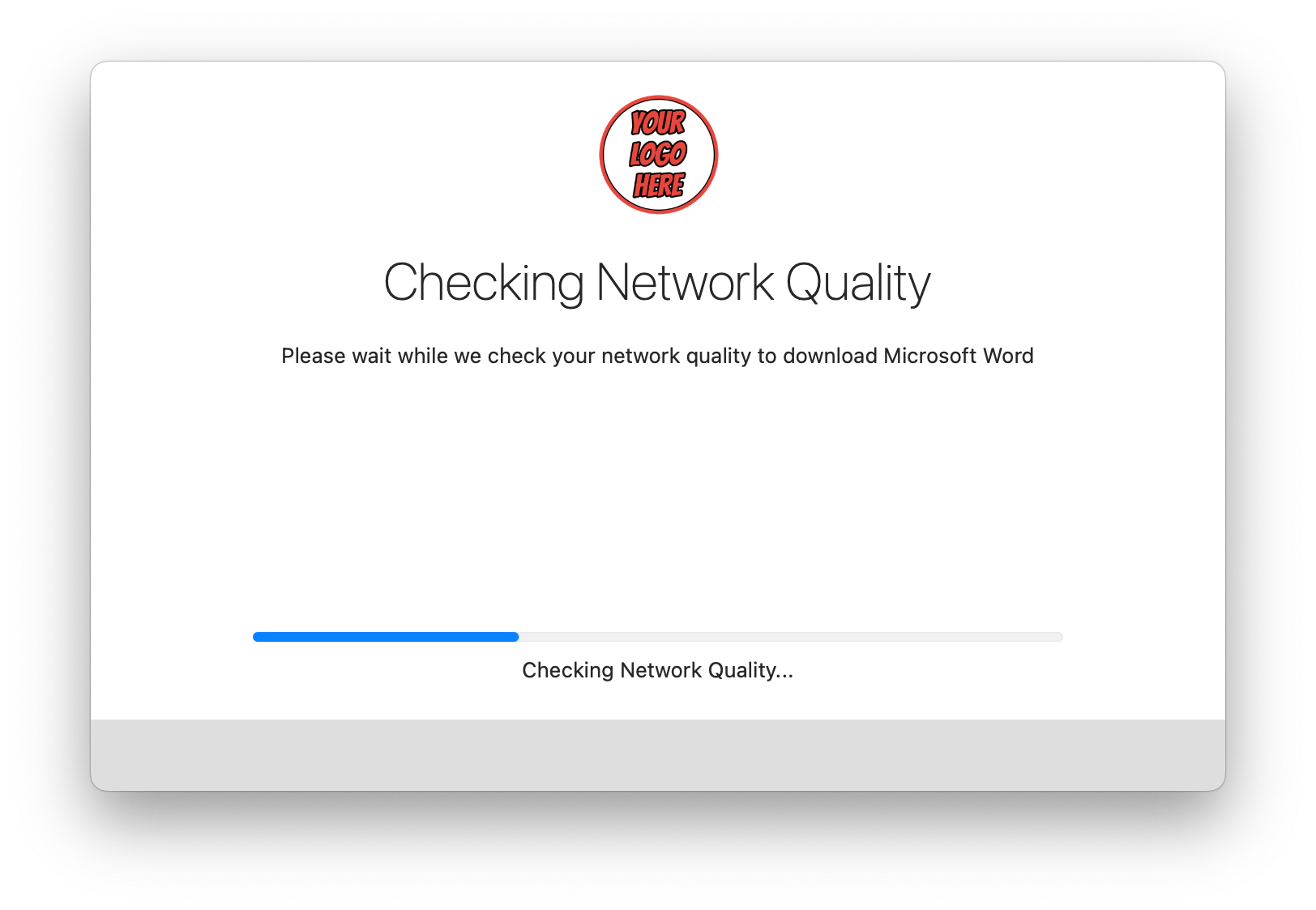Click the unfilled gray part of the progress bar
Image resolution: width=1316 pixels, height=910 pixels.
[x=791, y=637]
